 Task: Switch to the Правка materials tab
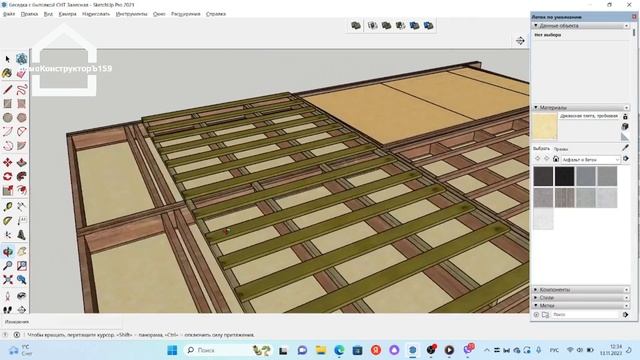pos(561,149)
